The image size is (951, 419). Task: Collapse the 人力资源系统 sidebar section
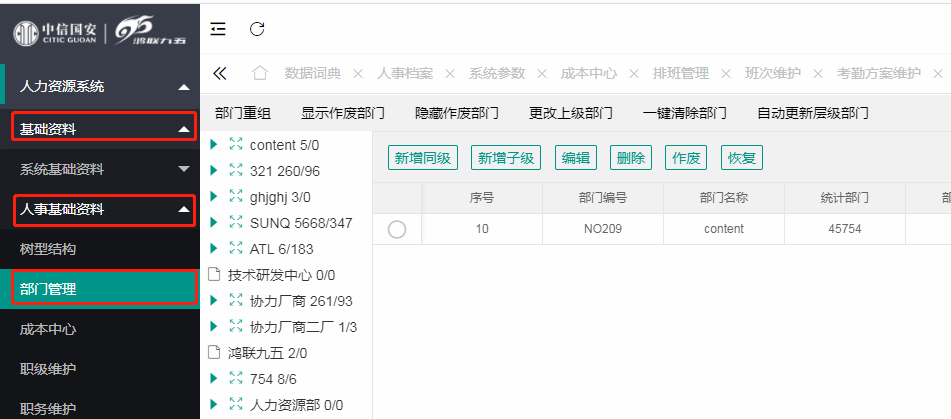[100, 87]
